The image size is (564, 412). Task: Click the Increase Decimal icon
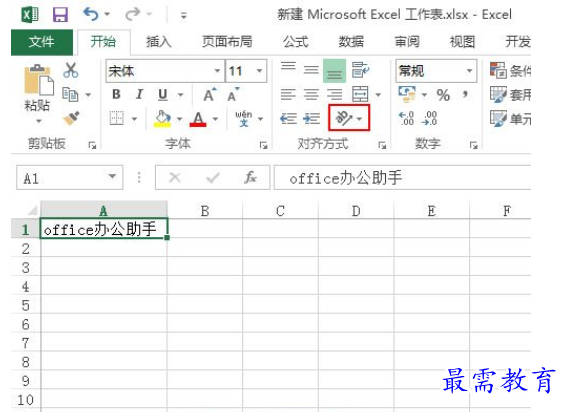coord(407,118)
